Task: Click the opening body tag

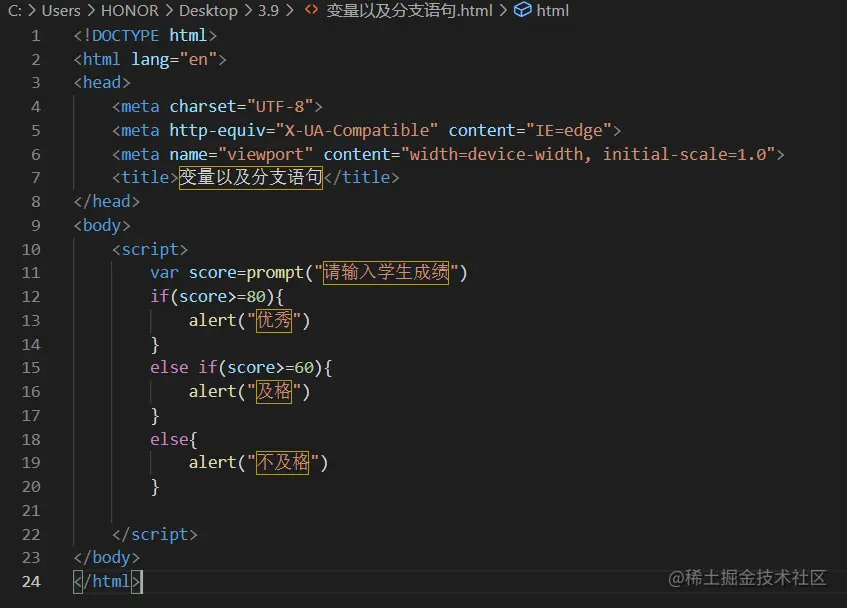Action: point(102,226)
